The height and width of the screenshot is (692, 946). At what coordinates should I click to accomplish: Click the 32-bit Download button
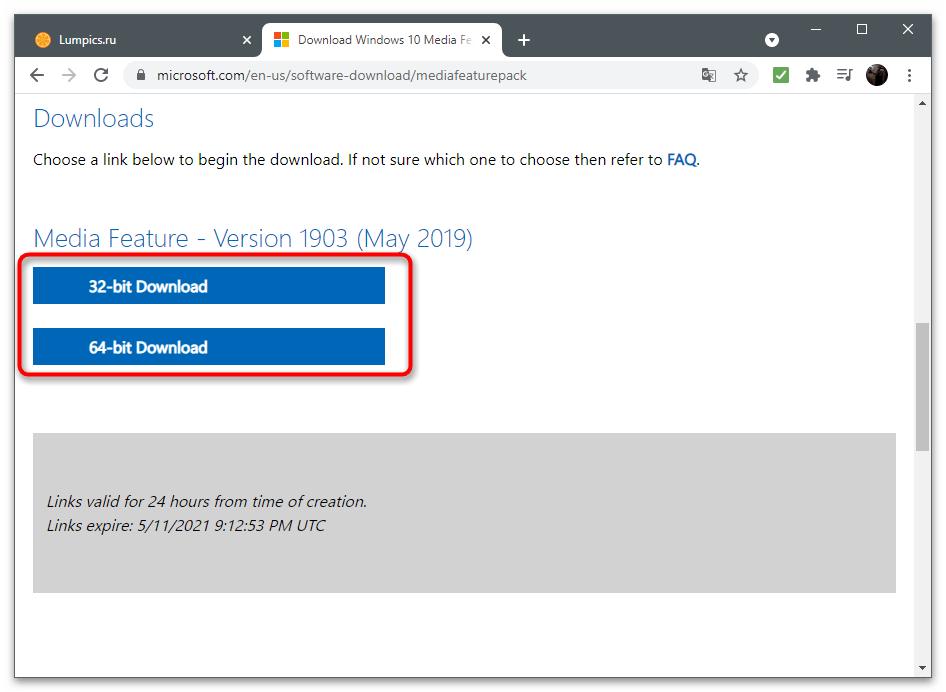[x=209, y=286]
